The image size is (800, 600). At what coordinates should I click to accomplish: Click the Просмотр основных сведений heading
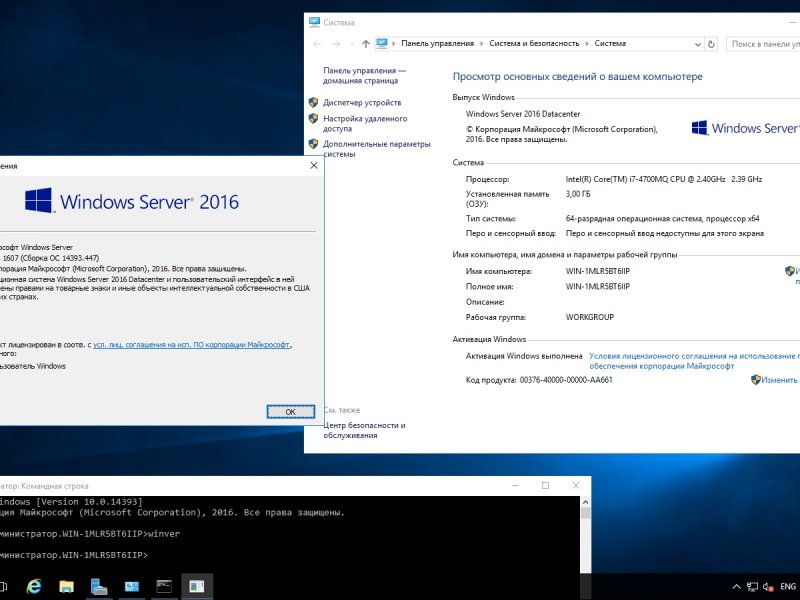pos(578,77)
